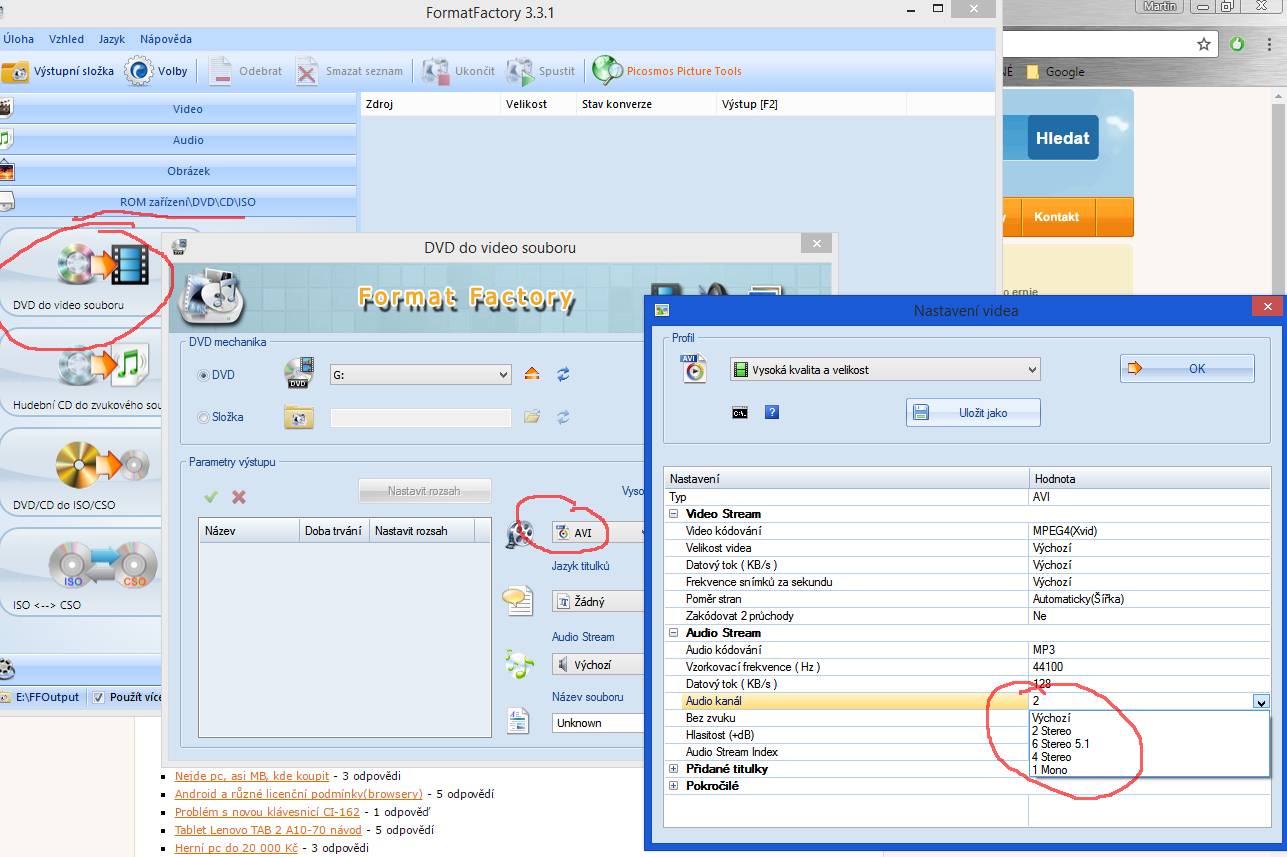Open the AVI output format dropdown

[x=600, y=533]
